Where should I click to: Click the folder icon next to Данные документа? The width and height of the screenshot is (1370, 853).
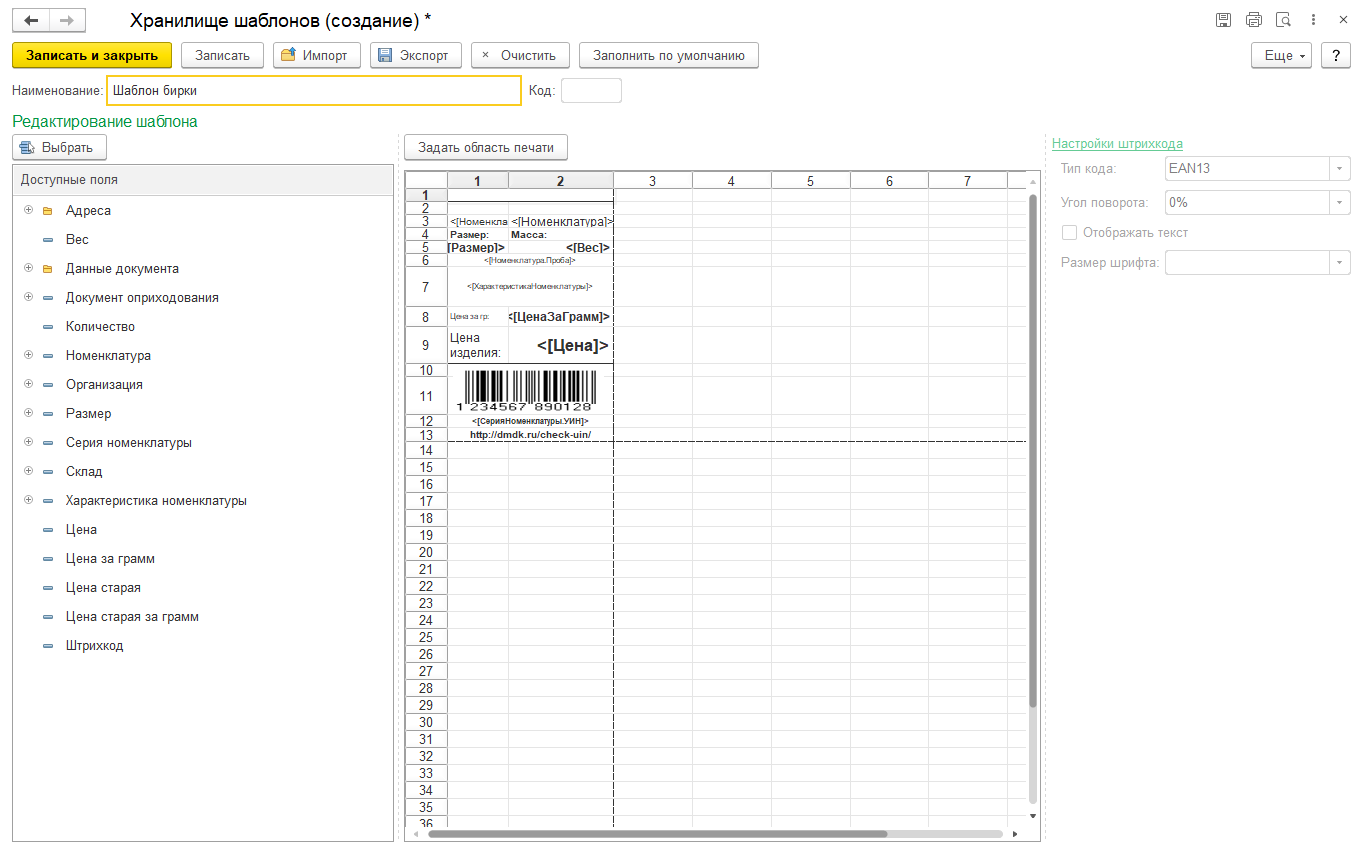[48, 269]
